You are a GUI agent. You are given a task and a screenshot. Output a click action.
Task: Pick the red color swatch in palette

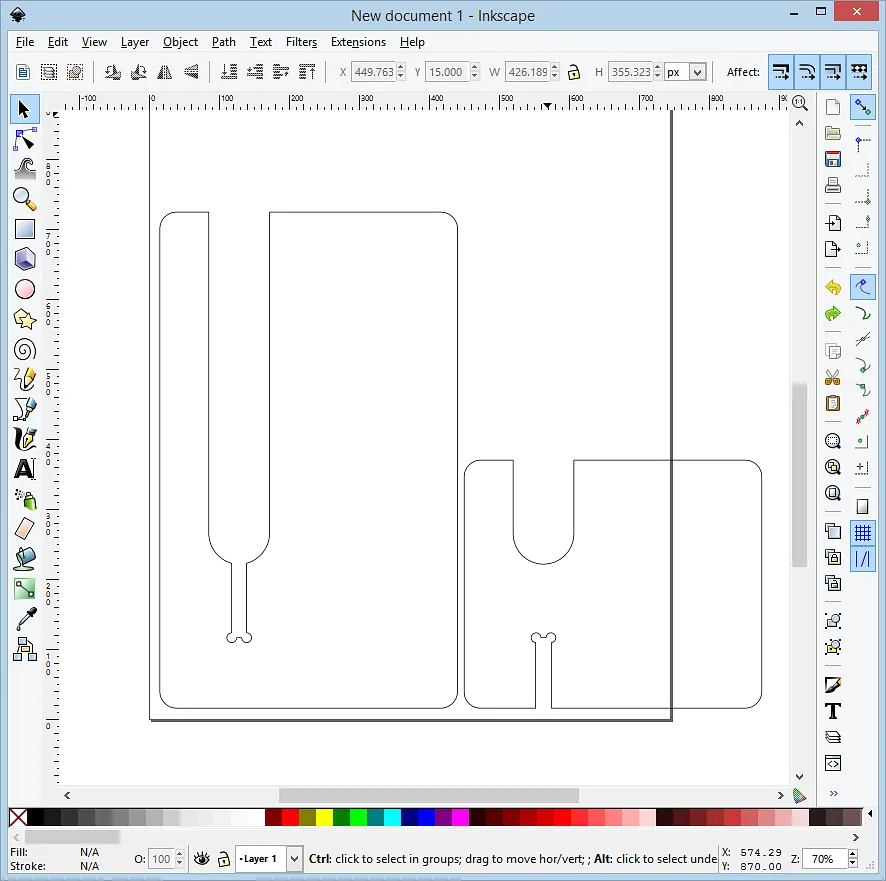point(290,818)
